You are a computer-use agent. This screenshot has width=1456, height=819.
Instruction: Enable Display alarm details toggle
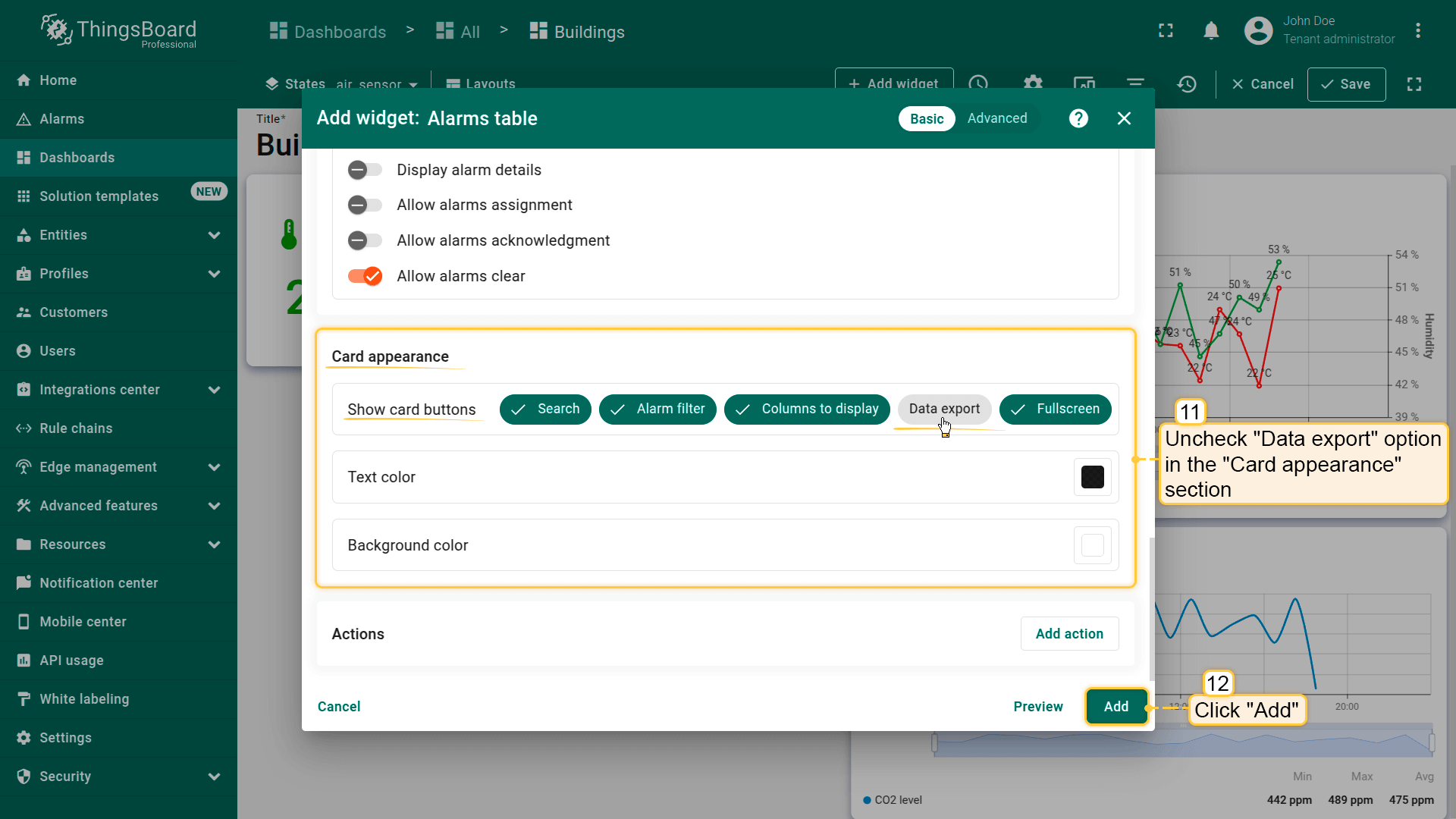[365, 170]
